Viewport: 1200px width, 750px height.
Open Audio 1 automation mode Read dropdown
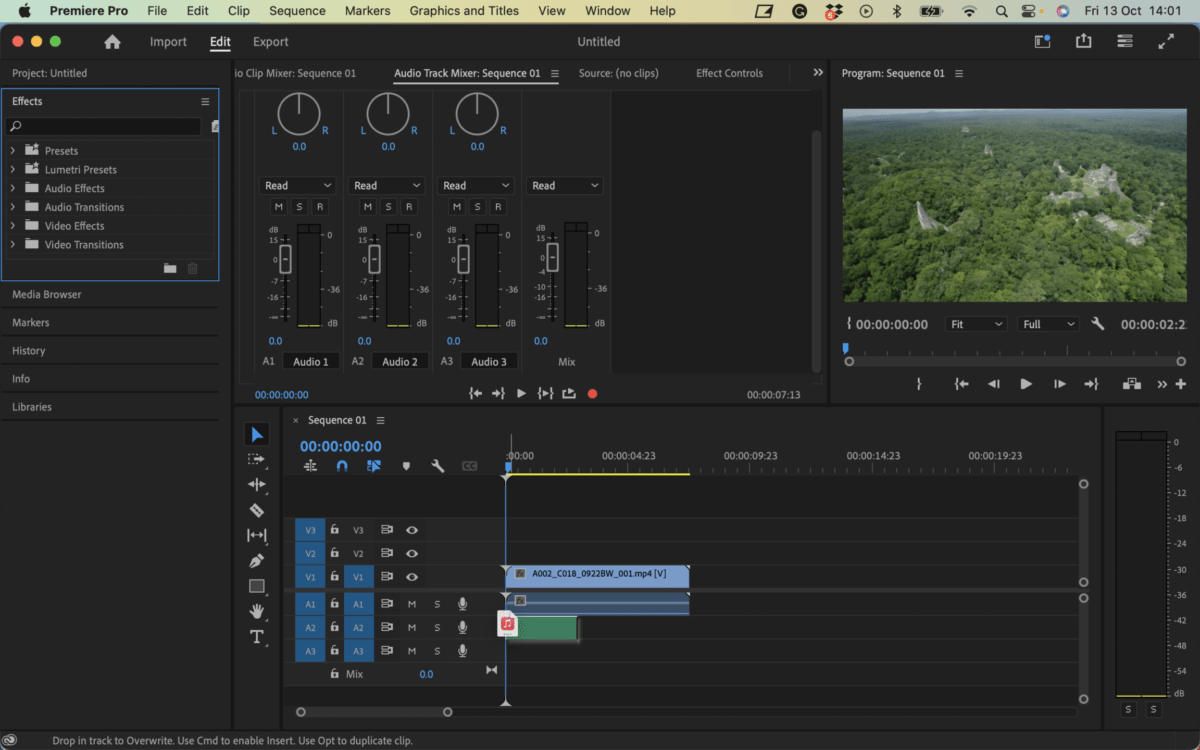pyautogui.click(x=298, y=186)
